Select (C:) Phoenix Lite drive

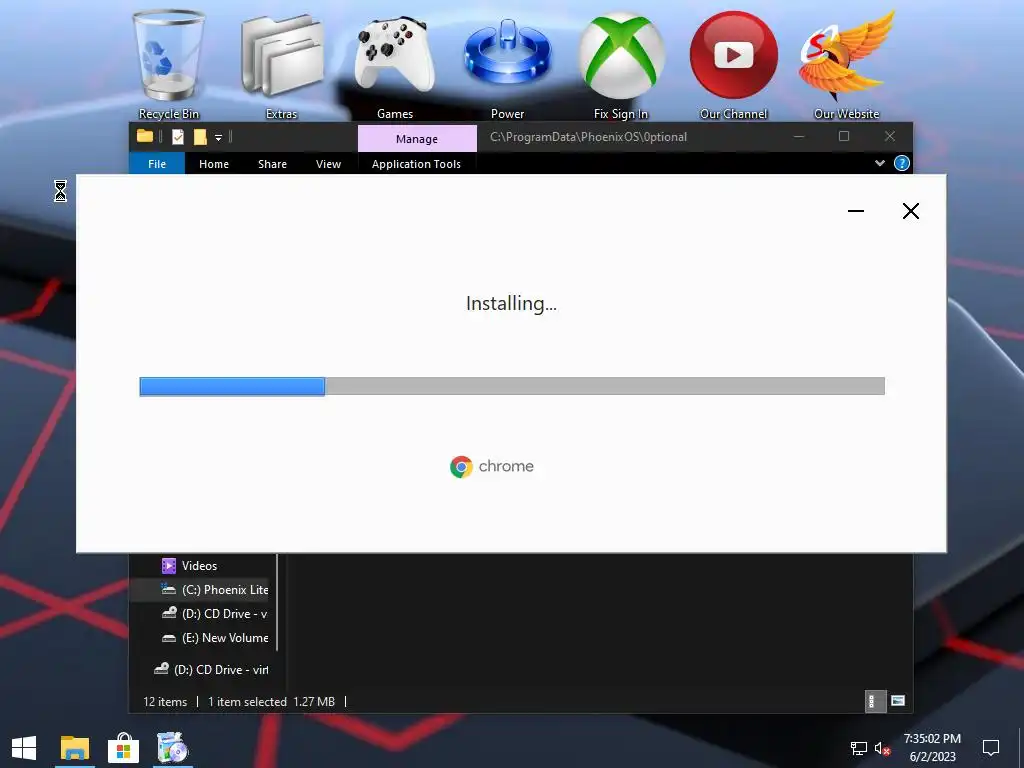click(x=216, y=590)
